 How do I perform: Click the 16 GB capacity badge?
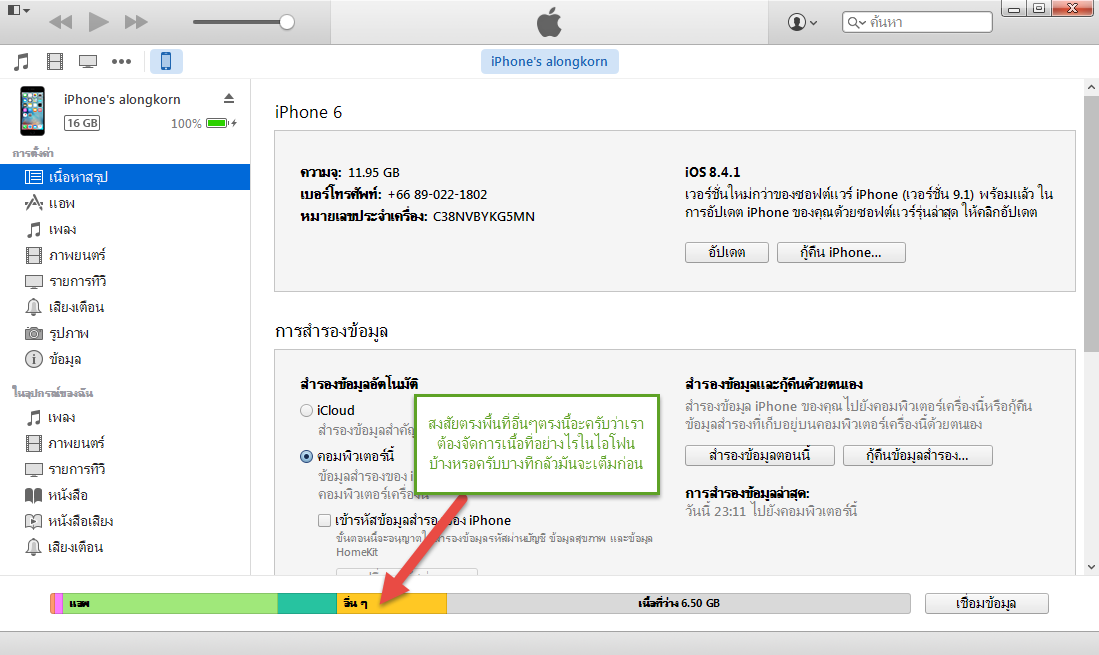82,123
